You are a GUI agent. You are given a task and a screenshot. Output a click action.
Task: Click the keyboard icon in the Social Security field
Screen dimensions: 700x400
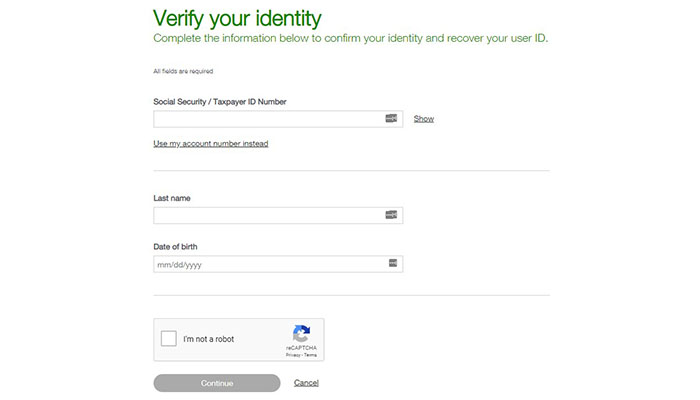coord(392,119)
